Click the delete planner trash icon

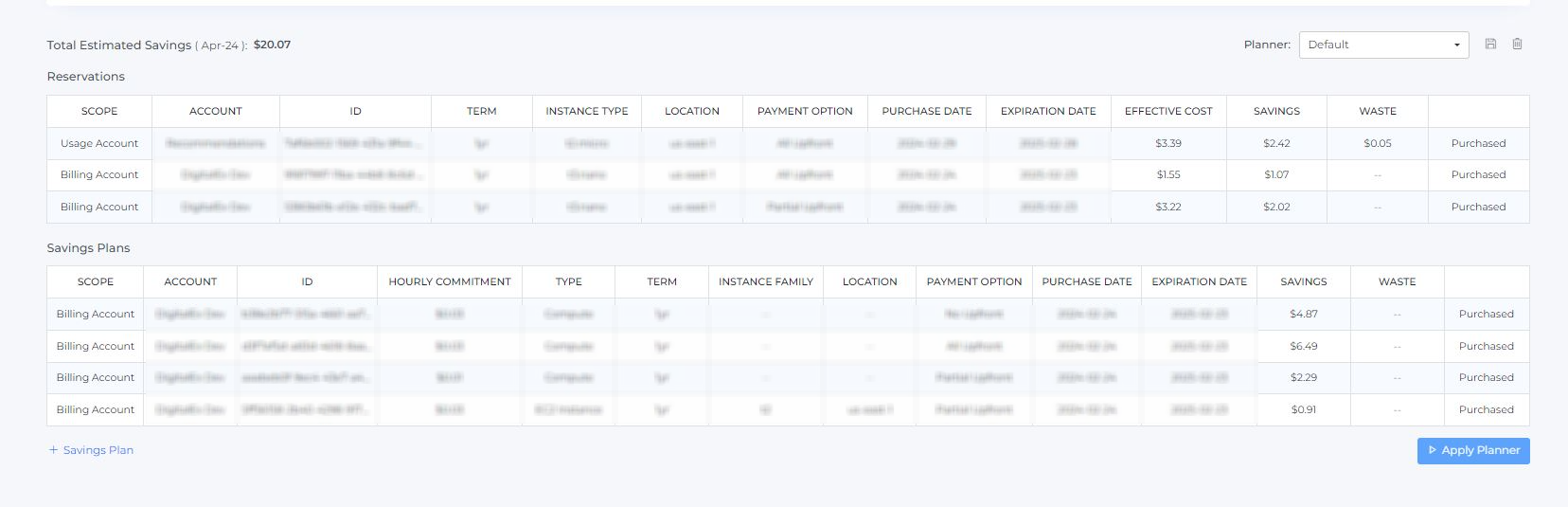1517,45
